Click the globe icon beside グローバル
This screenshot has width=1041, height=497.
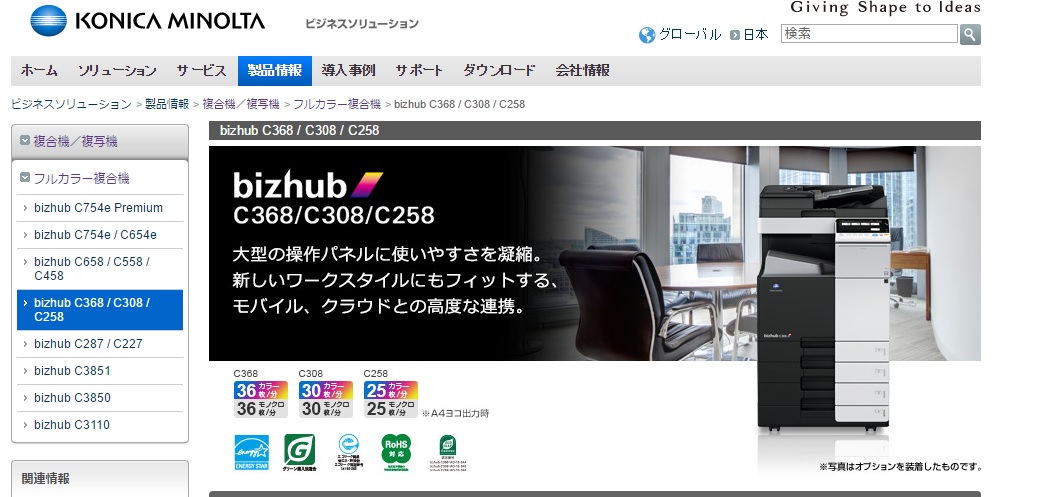(647, 35)
